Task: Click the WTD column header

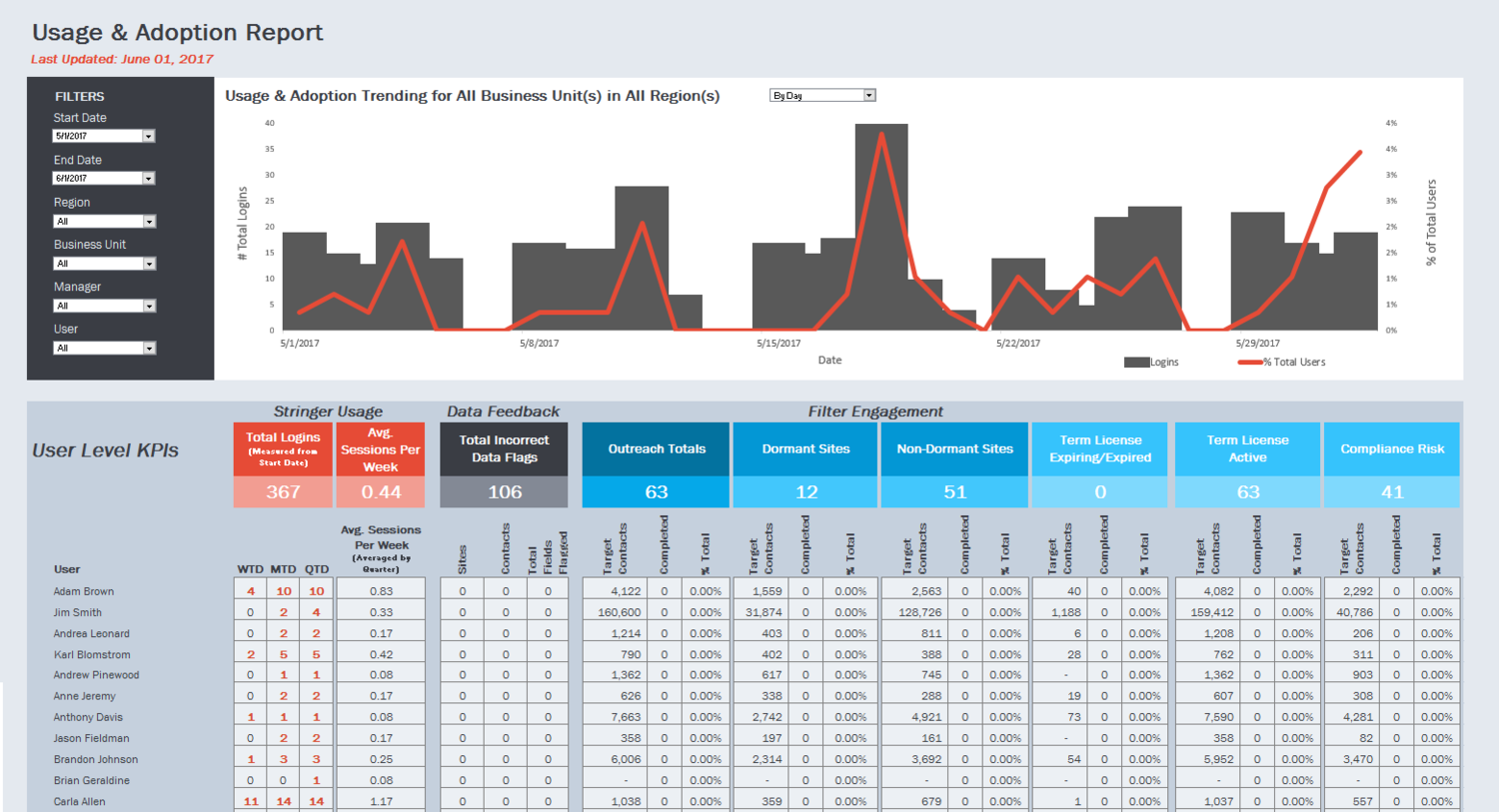Action: pyautogui.click(x=250, y=569)
